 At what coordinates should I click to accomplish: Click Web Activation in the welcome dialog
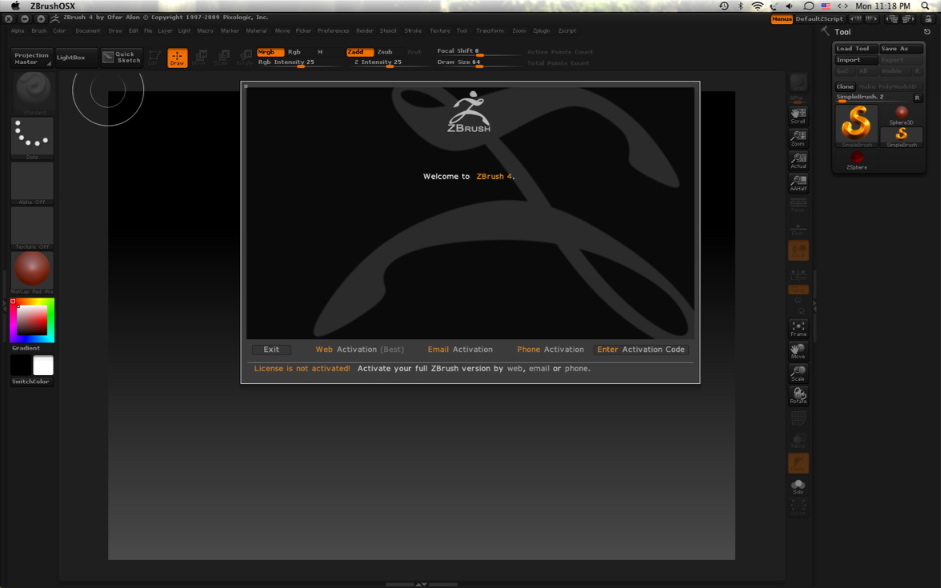tap(363, 349)
